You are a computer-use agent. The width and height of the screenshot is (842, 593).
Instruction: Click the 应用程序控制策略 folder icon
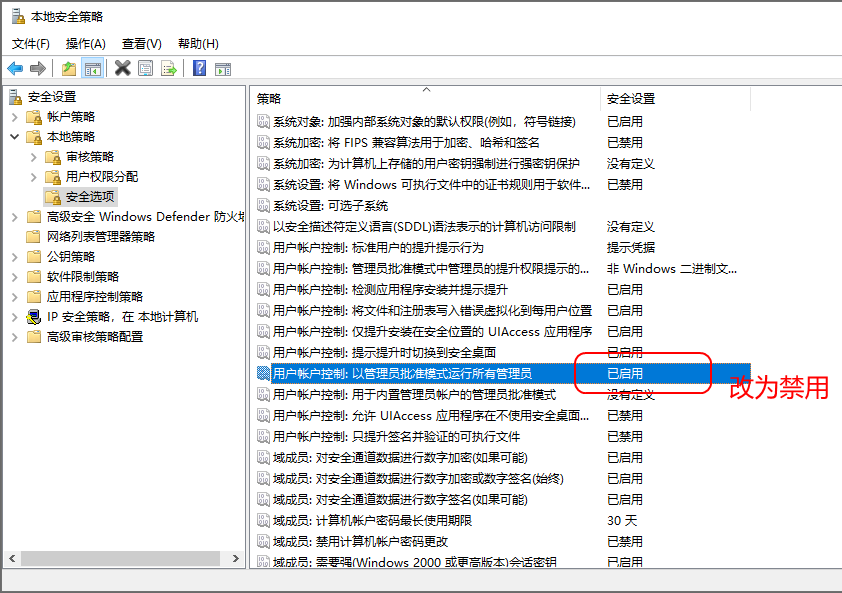click(34, 296)
